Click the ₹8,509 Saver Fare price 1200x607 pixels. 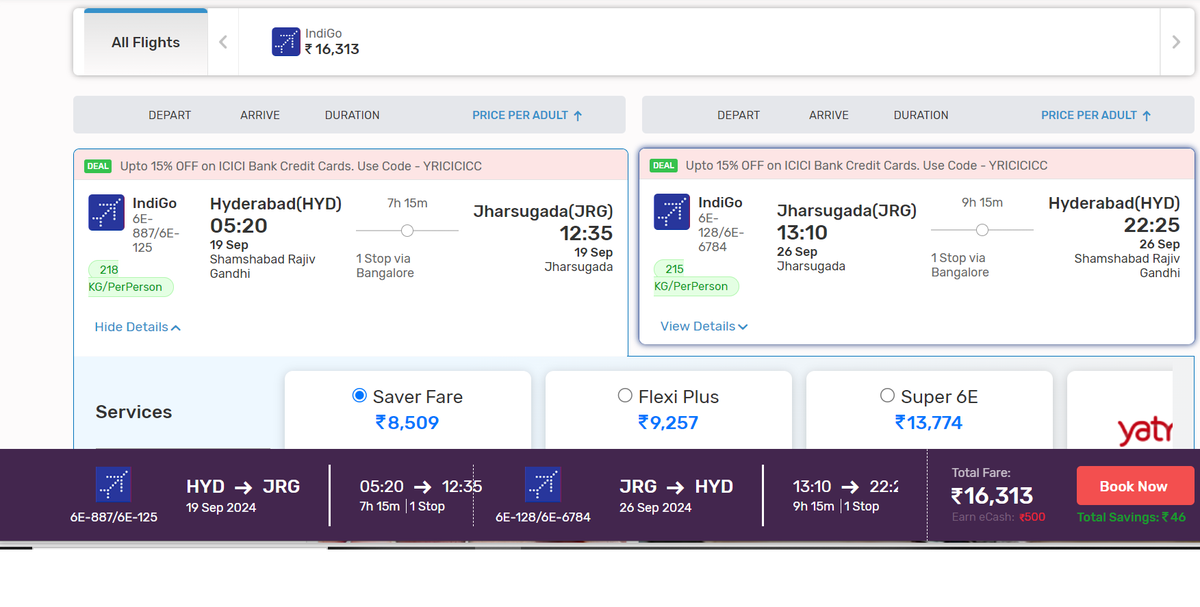coord(407,422)
